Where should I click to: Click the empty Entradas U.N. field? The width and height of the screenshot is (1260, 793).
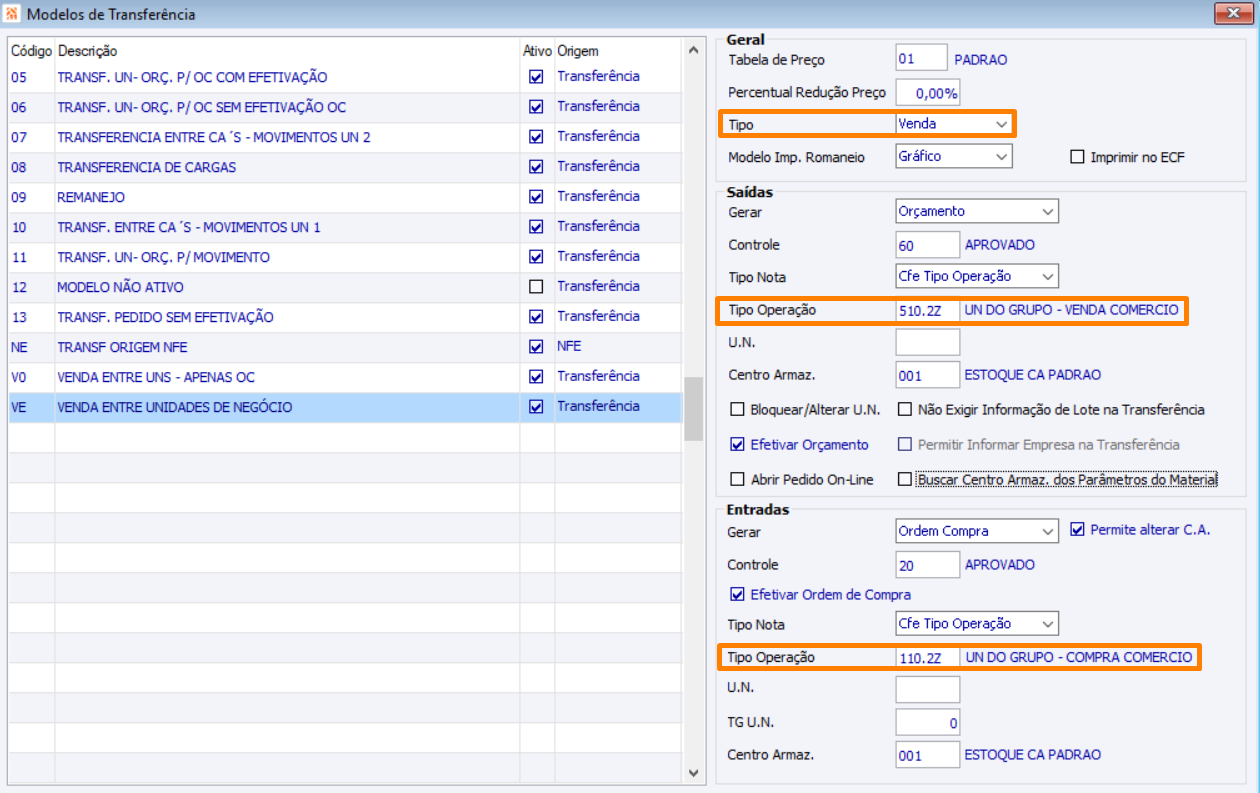click(928, 690)
